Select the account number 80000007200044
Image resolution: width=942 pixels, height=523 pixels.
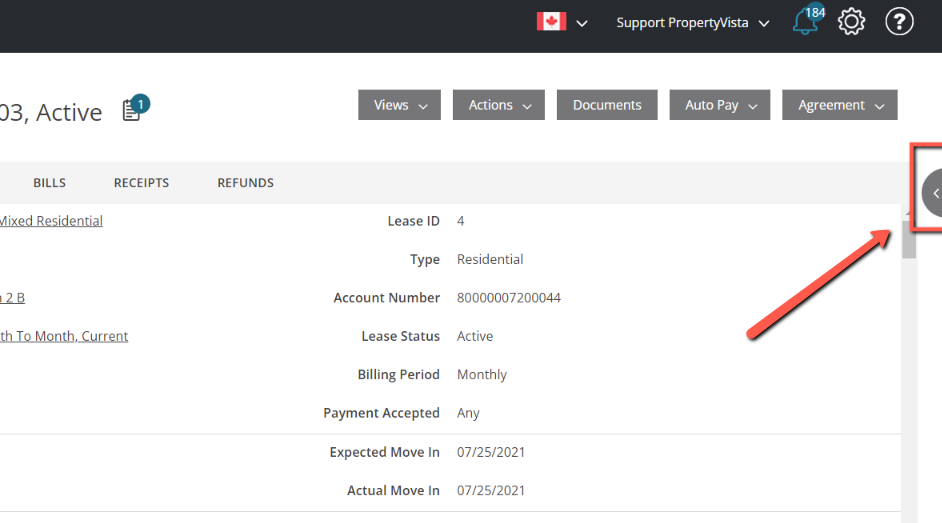(508, 298)
